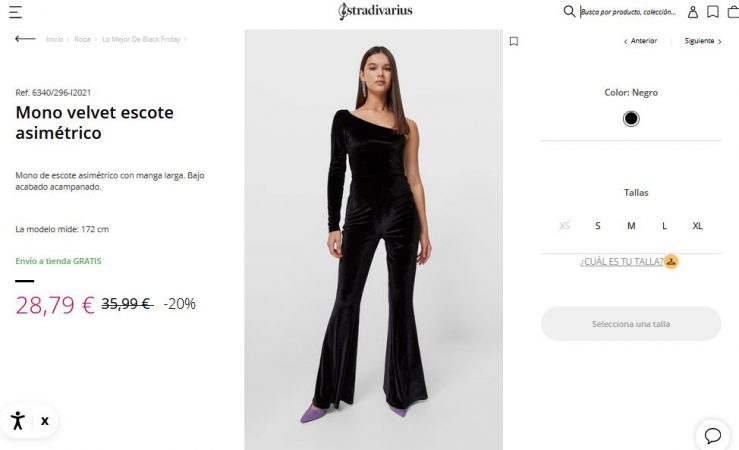Open the chat bubble icon
Viewport: 739px width, 450px height.
713,435
